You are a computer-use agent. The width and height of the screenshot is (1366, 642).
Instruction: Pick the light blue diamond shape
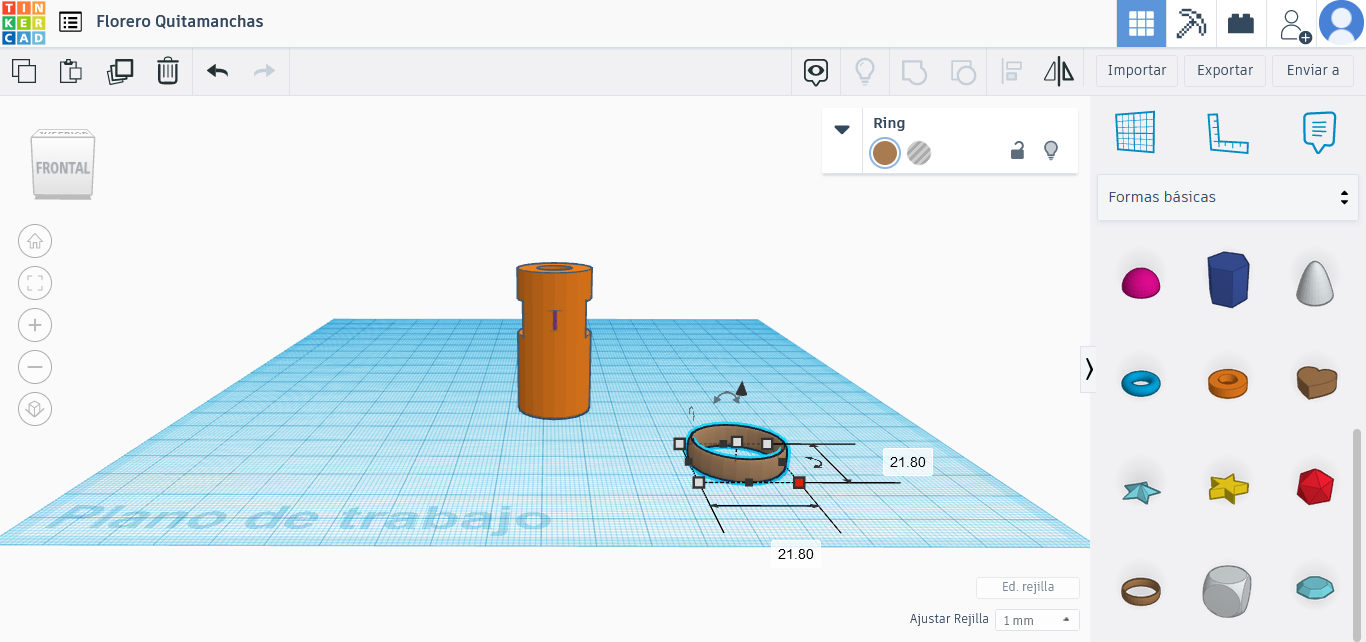click(x=1315, y=589)
